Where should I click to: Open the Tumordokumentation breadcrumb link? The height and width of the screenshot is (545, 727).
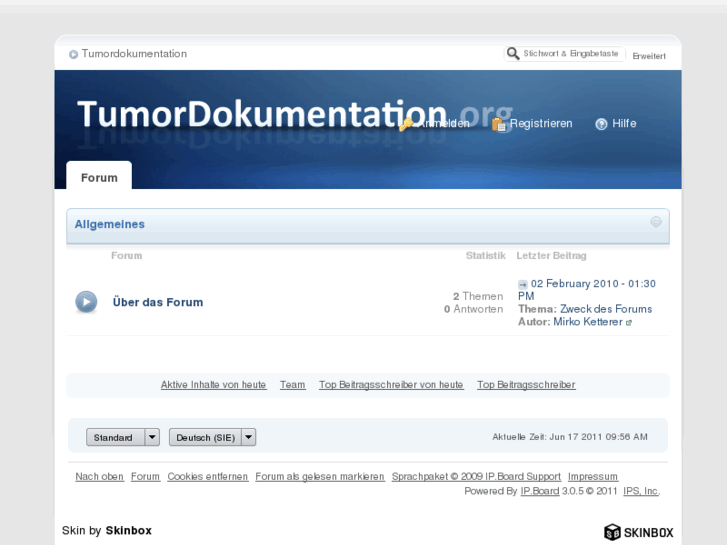point(134,54)
